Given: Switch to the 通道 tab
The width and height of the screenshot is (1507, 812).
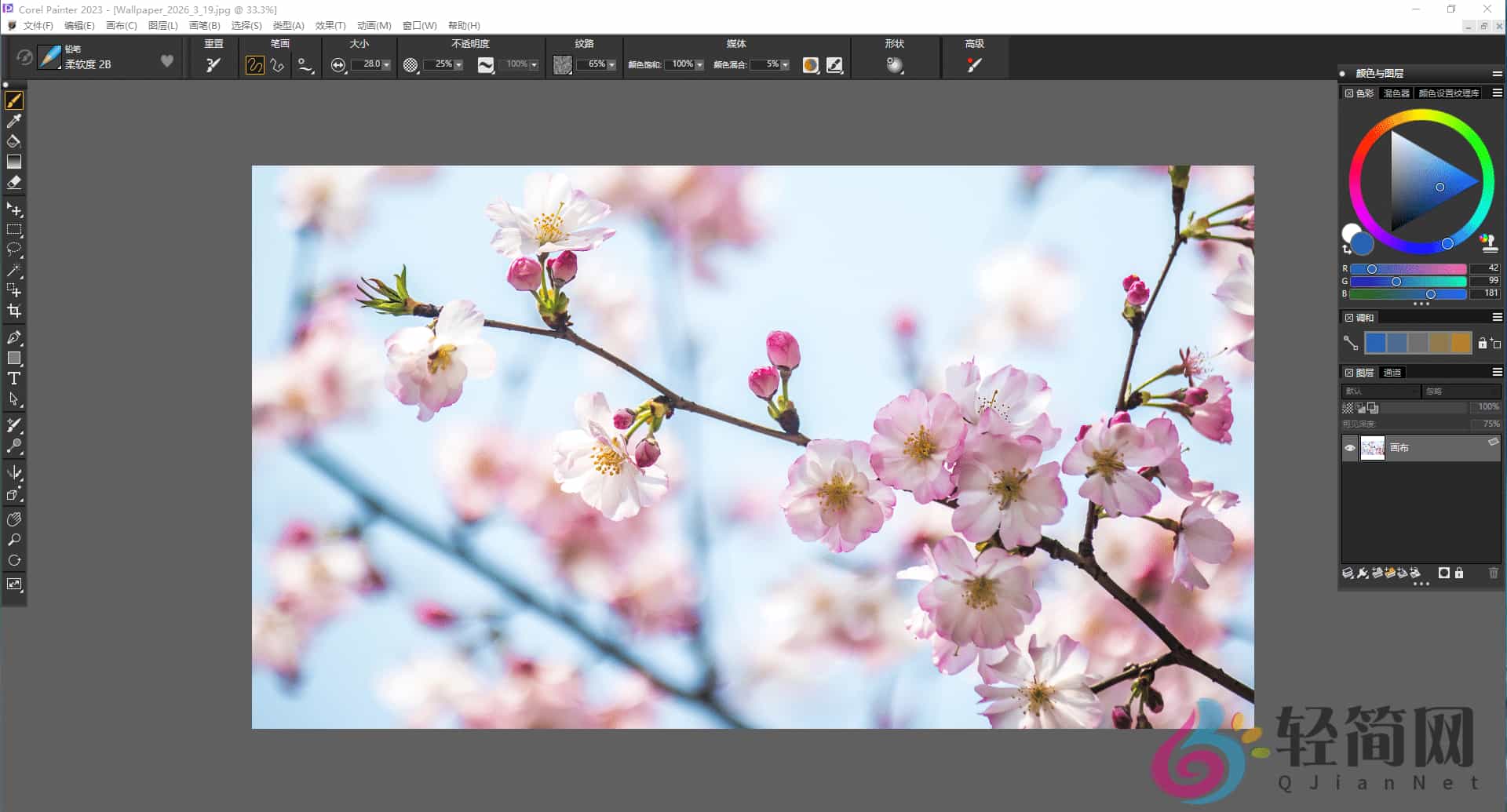Looking at the screenshot, I should [1393, 373].
